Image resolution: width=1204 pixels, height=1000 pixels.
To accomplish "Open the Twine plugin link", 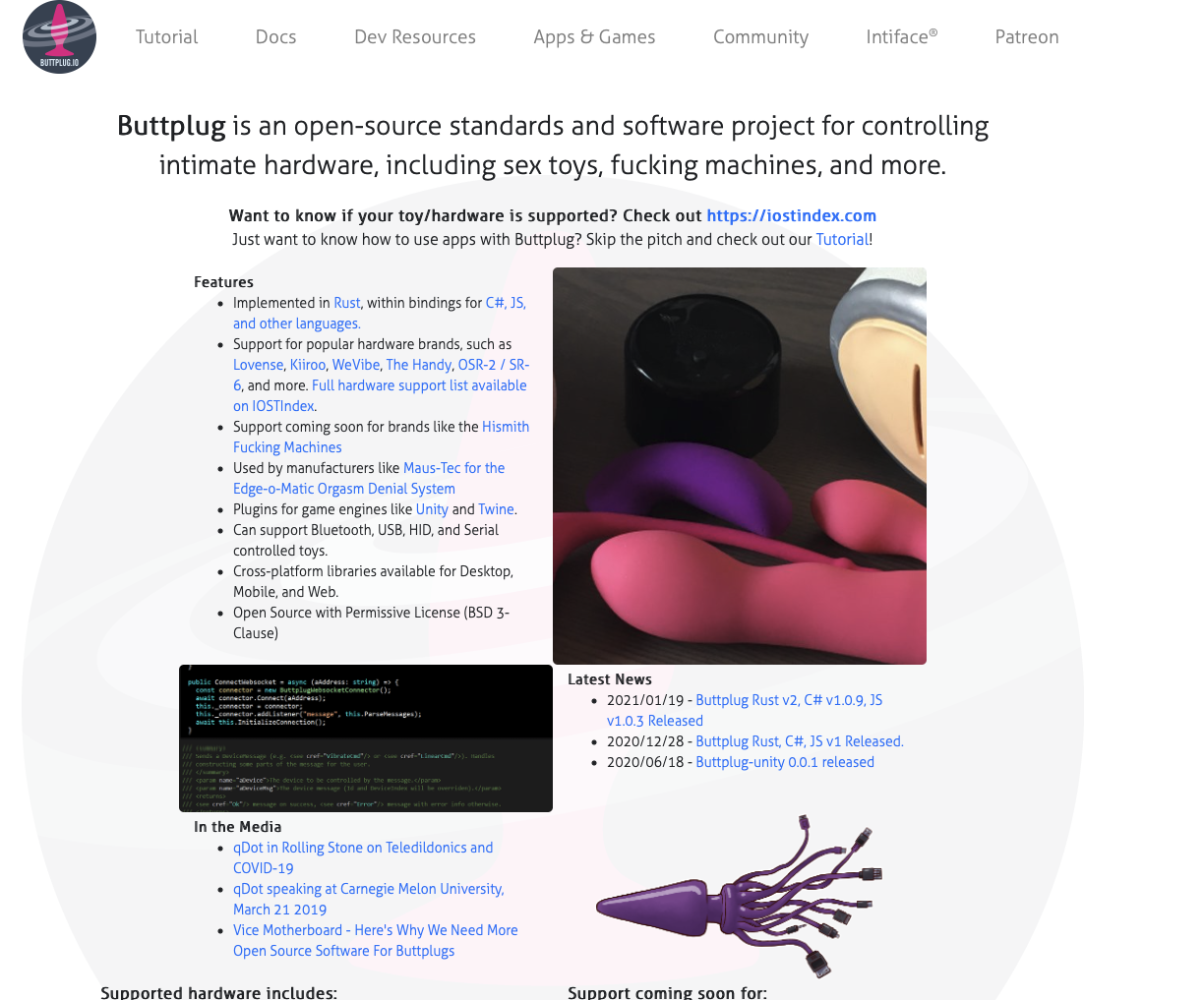I will (496, 509).
